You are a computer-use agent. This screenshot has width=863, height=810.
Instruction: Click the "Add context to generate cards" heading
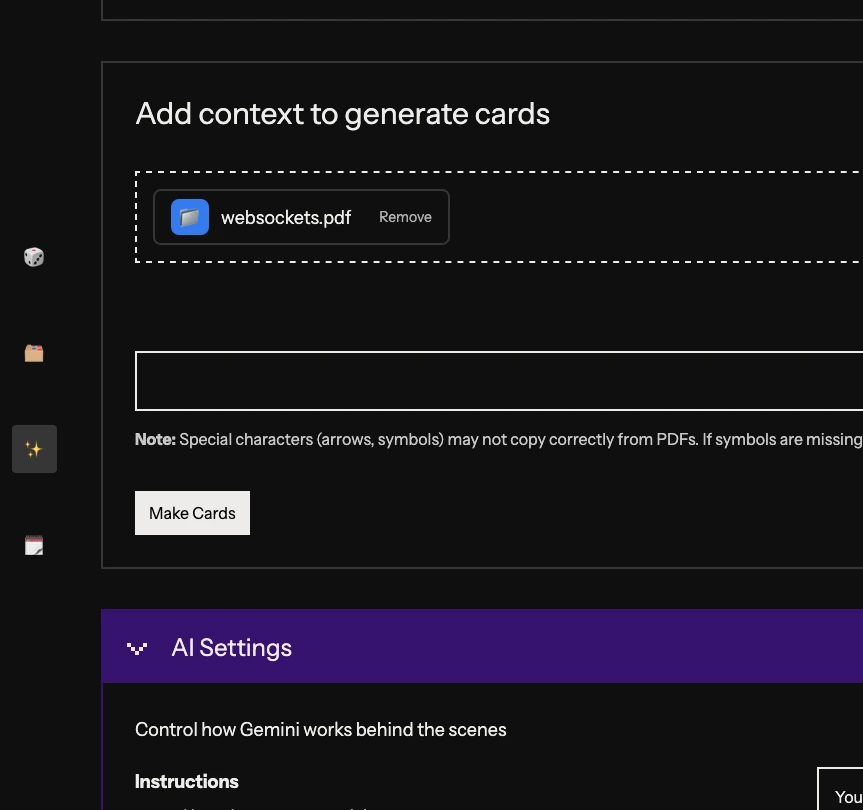coord(342,114)
